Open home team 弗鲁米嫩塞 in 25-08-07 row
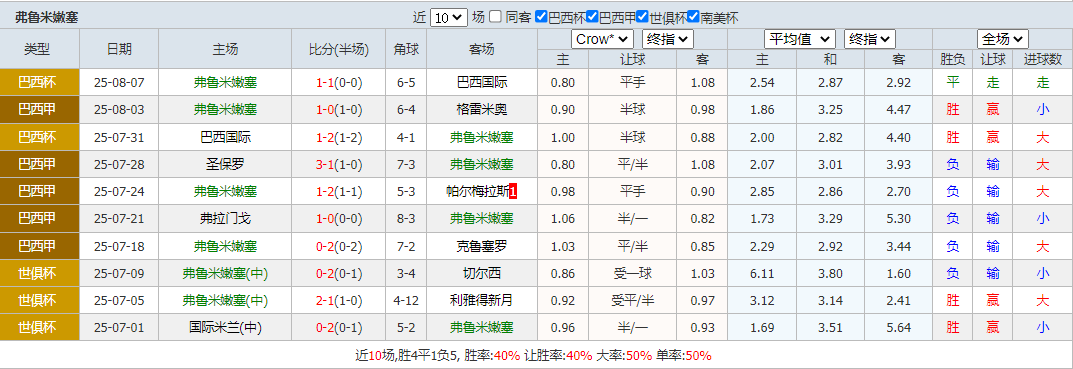The height and width of the screenshot is (369, 1073). tap(225, 83)
